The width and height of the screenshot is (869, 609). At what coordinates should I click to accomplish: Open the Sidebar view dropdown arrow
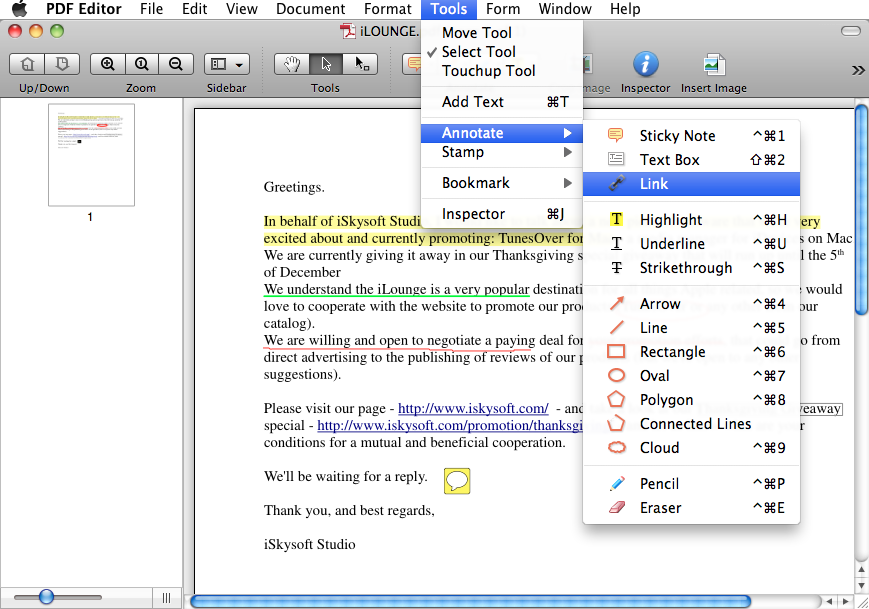click(238, 63)
